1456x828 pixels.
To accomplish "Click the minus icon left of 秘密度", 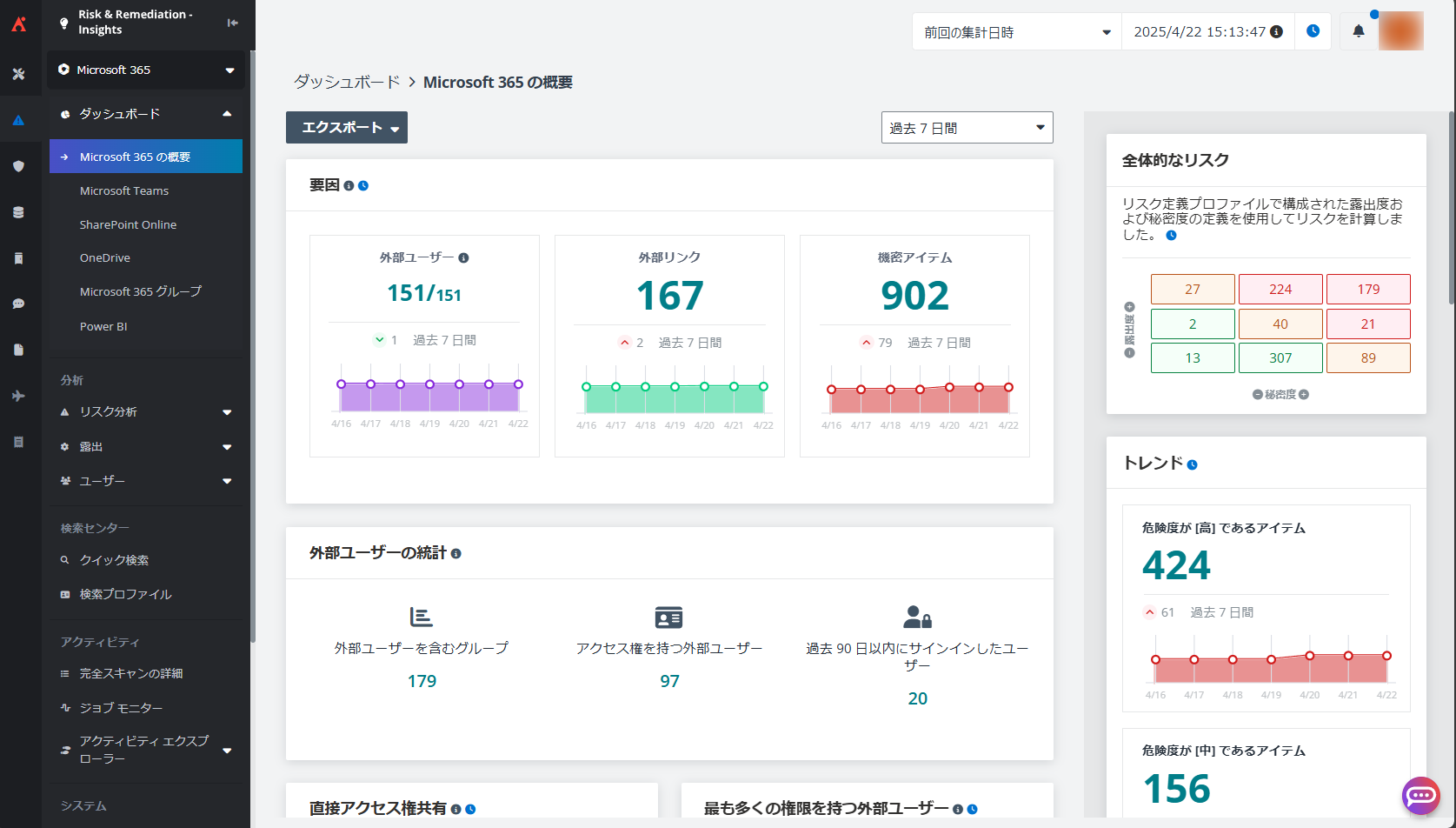I will [1257, 395].
